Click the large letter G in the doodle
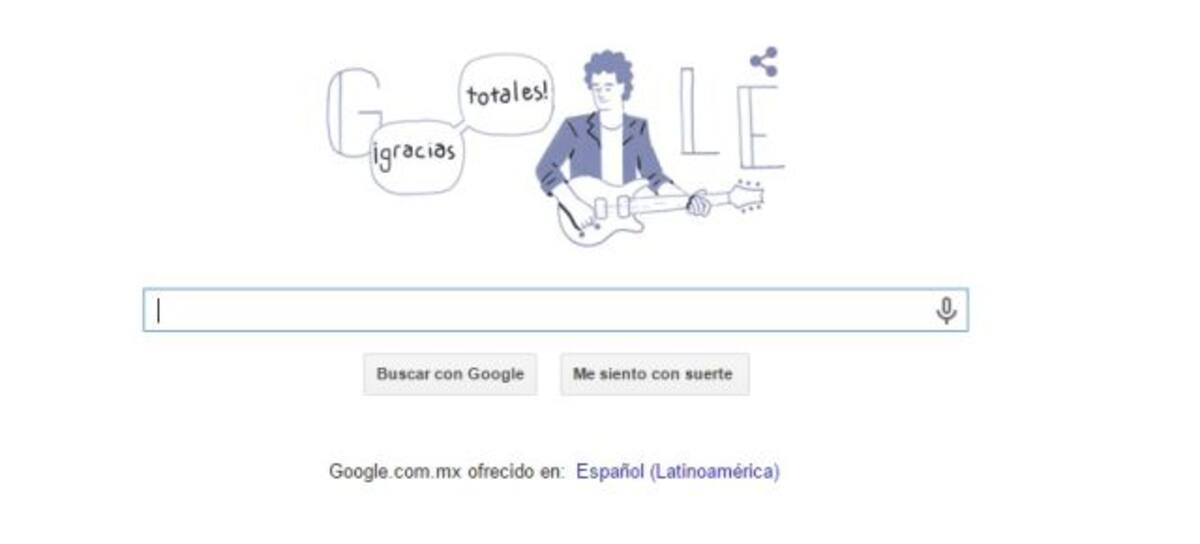Viewport: 1200px width, 544px height. coord(353,113)
